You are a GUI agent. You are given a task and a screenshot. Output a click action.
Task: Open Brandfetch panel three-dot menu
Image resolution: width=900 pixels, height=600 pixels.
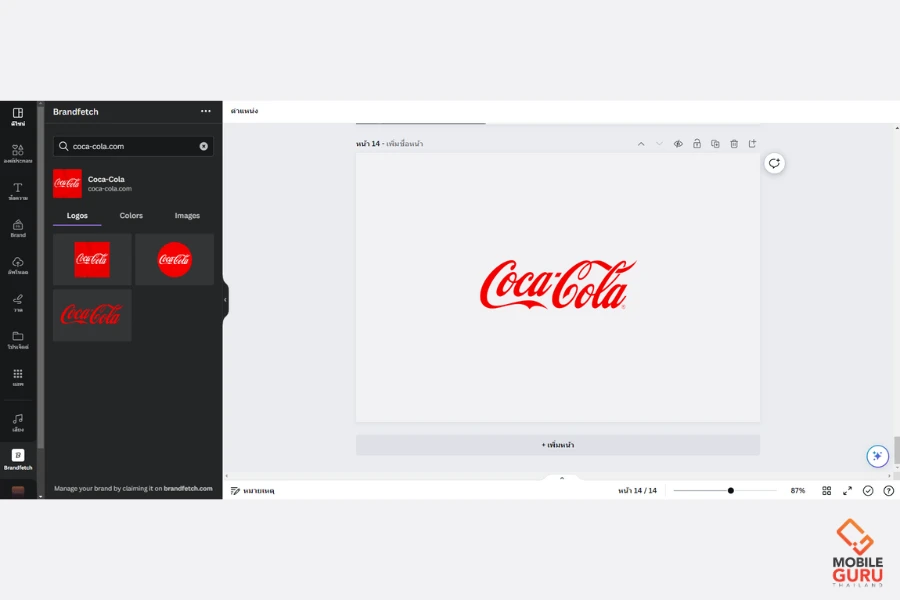point(205,112)
